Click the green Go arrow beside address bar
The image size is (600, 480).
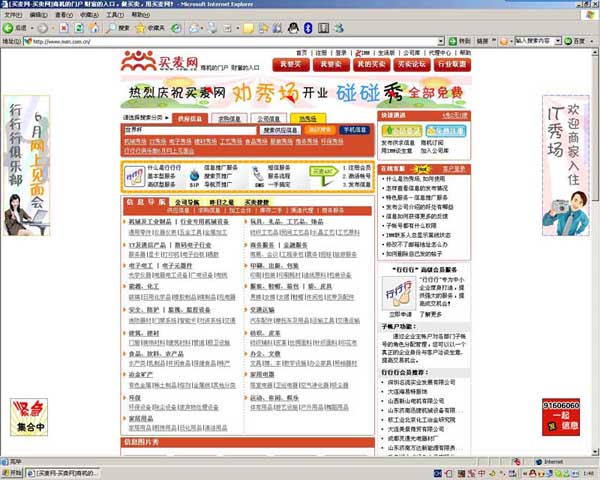pyautogui.click(x=453, y=41)
